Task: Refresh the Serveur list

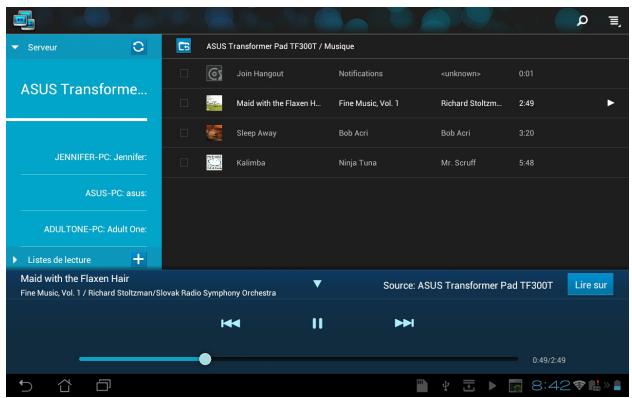Action: click(138, 47)
